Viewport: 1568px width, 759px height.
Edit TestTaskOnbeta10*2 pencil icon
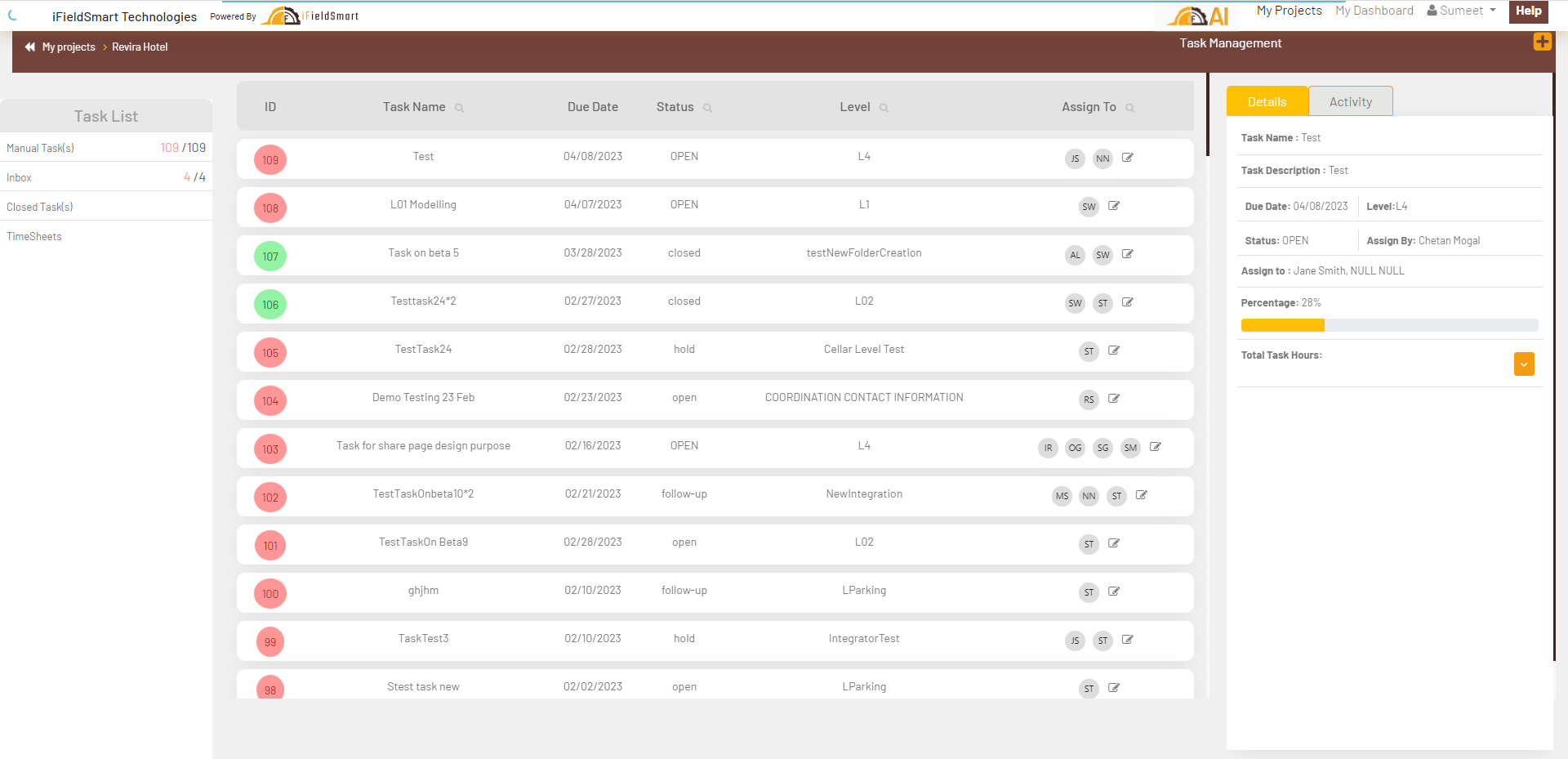[x=1142, y=495]
